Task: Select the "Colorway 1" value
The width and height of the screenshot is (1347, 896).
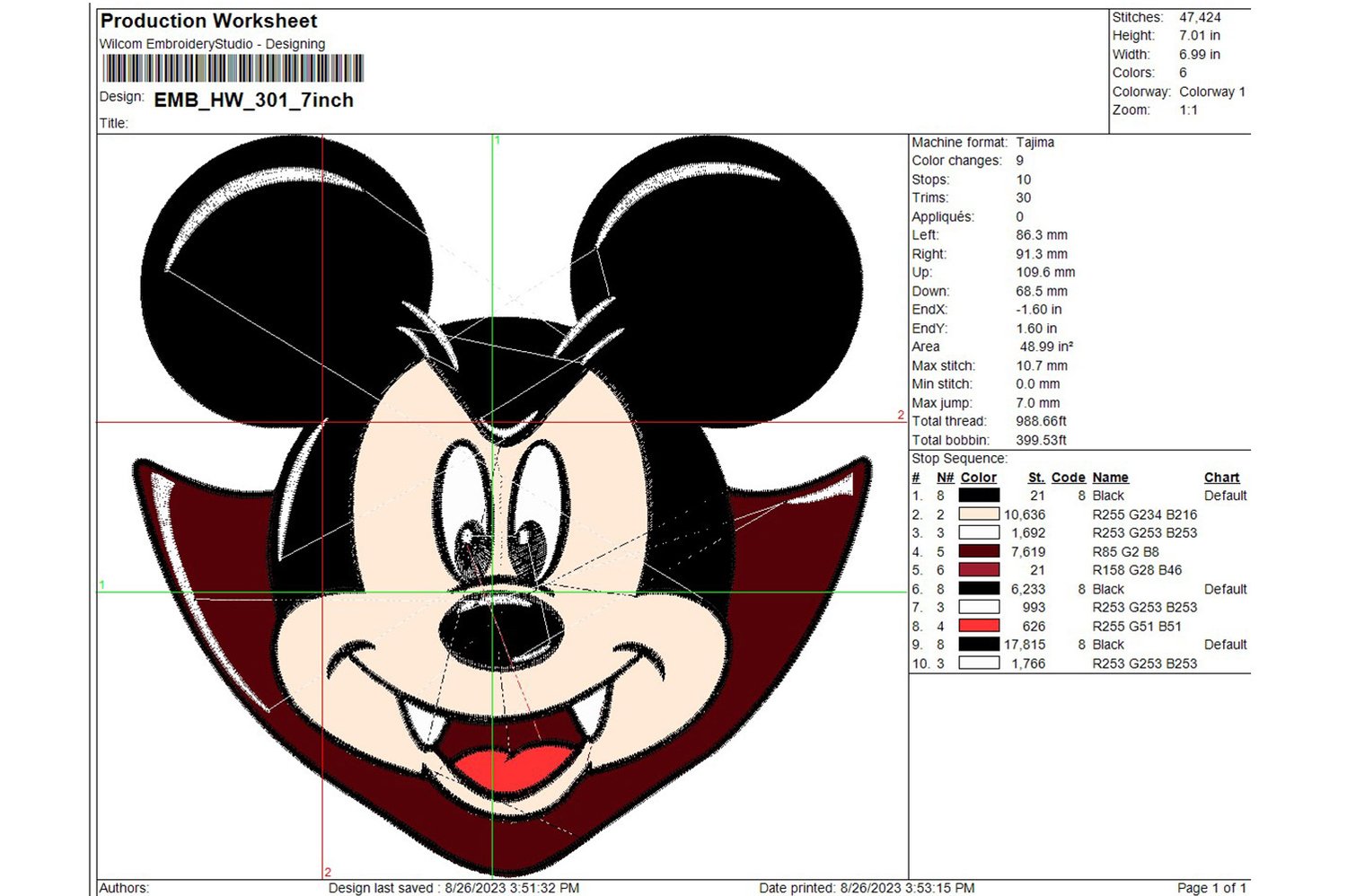Action: click(x=1212, y=92)
